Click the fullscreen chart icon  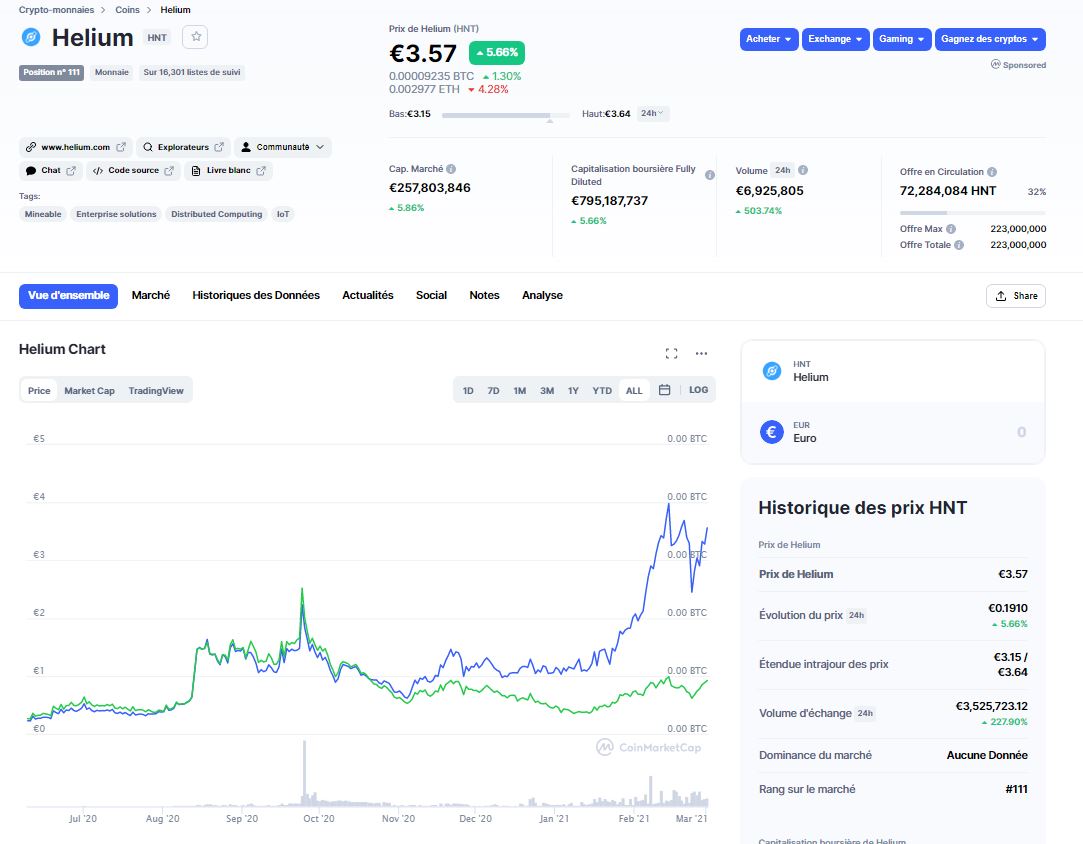pos(671,353)
